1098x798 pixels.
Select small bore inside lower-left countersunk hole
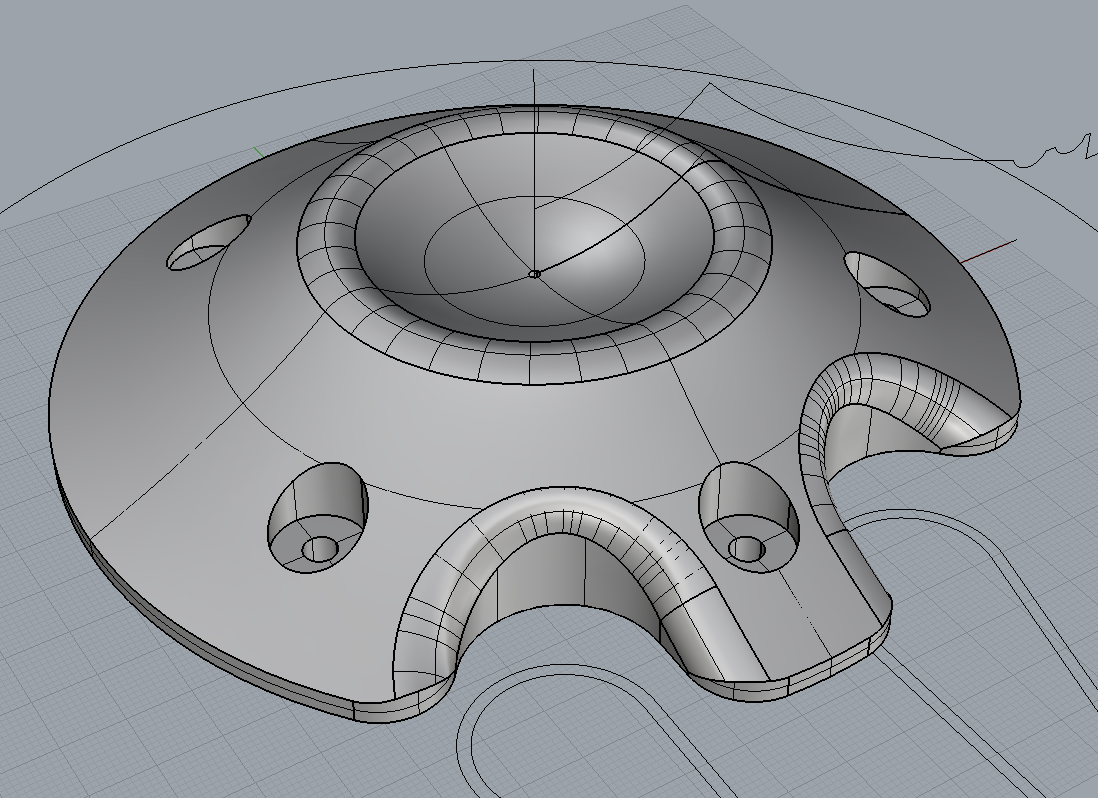click(319, 550)
